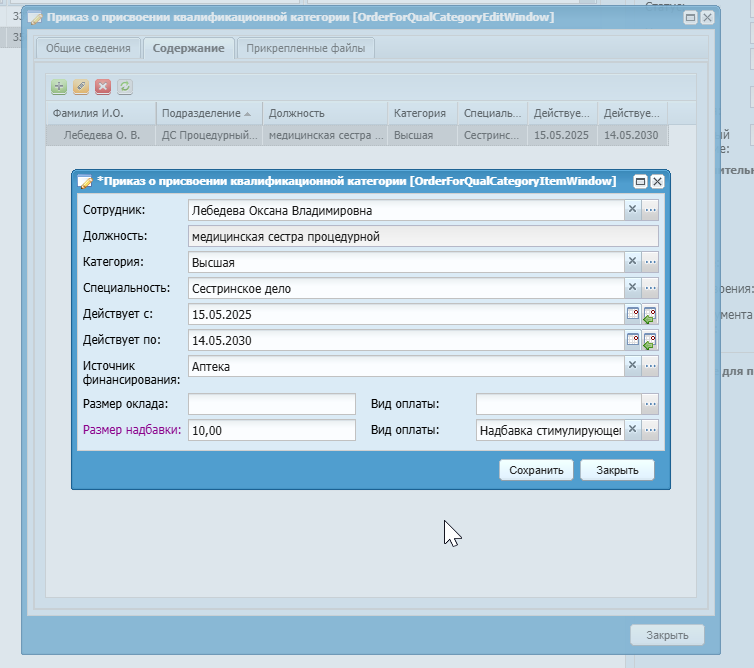The image size is (754, 668).
Task: Switch to the Общие сведения tab
Action: [x=88, y=48]
